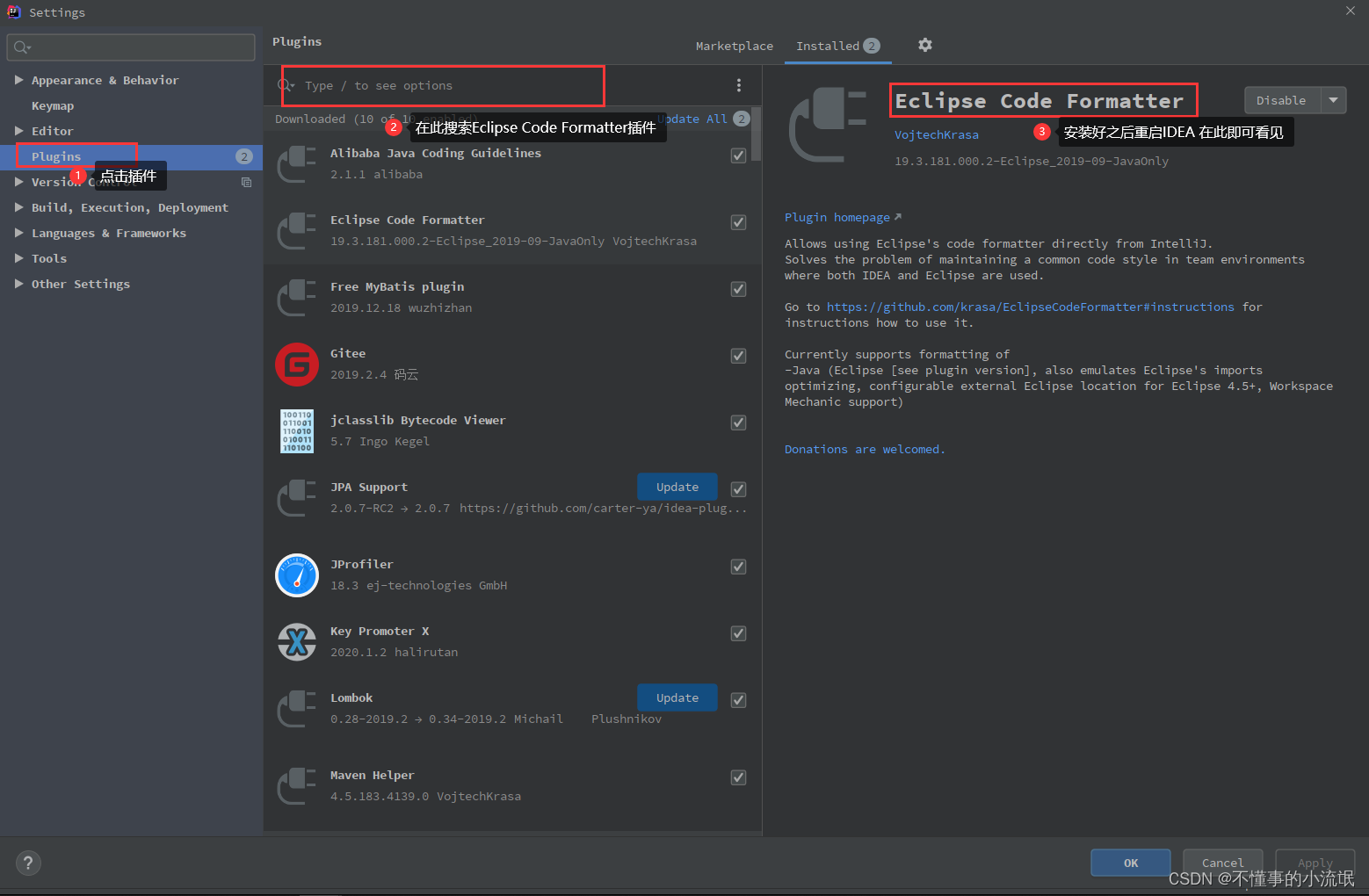Update the JPA Support plugin
The width and height of the screenshot is (1369, 896).
677,487
